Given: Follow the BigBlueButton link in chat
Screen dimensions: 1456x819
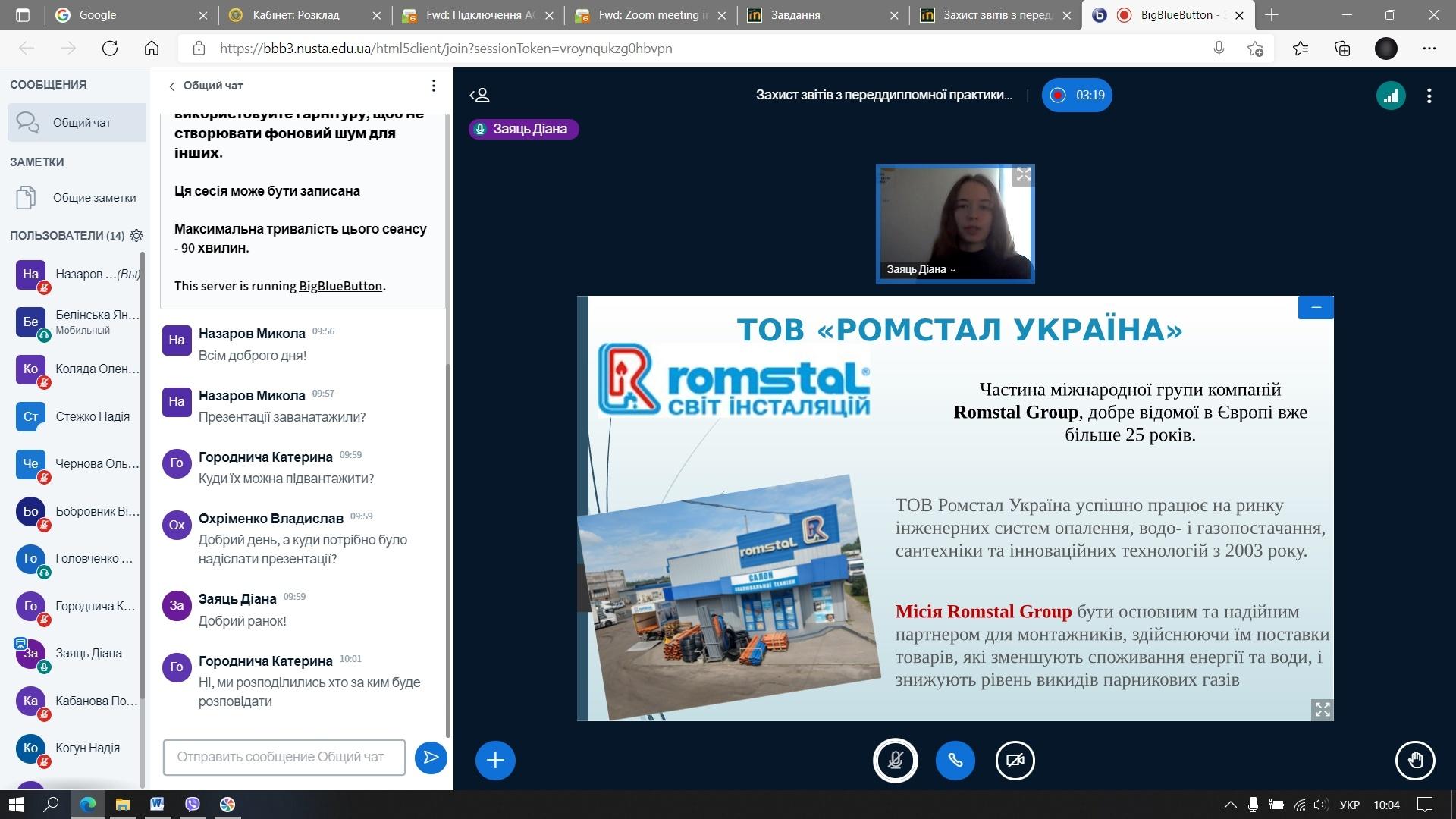Looking at the screenshot, I should 340,286.
